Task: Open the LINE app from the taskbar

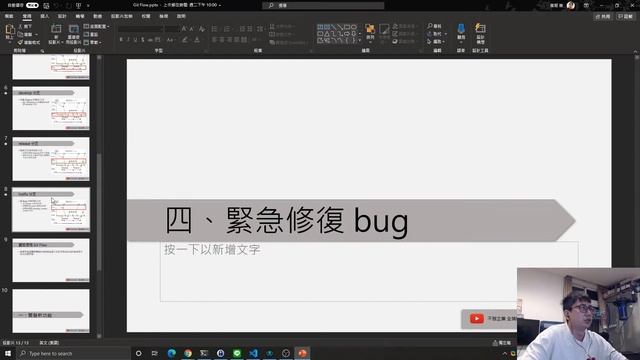Action: [x=237, y=353]
